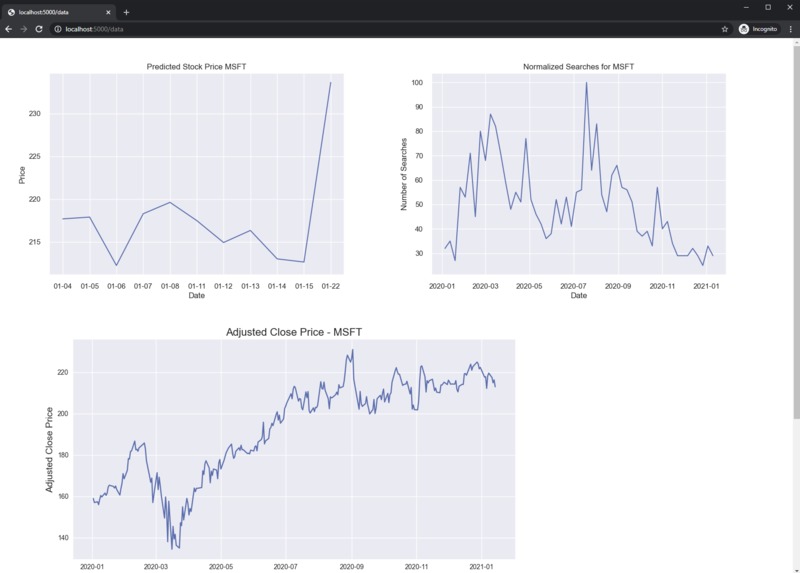
Task: Focus the address bar showing localhost:5000/data
Action: pos(388,29)
